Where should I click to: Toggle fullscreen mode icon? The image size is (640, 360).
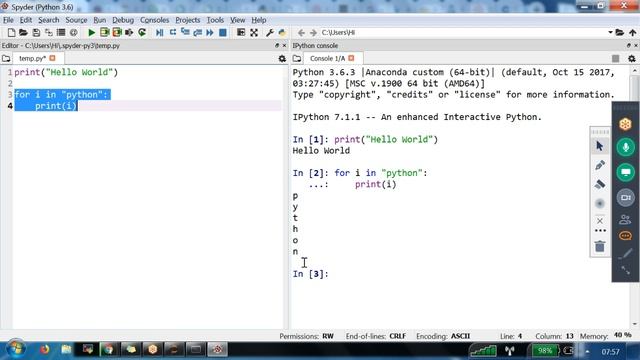254,33
